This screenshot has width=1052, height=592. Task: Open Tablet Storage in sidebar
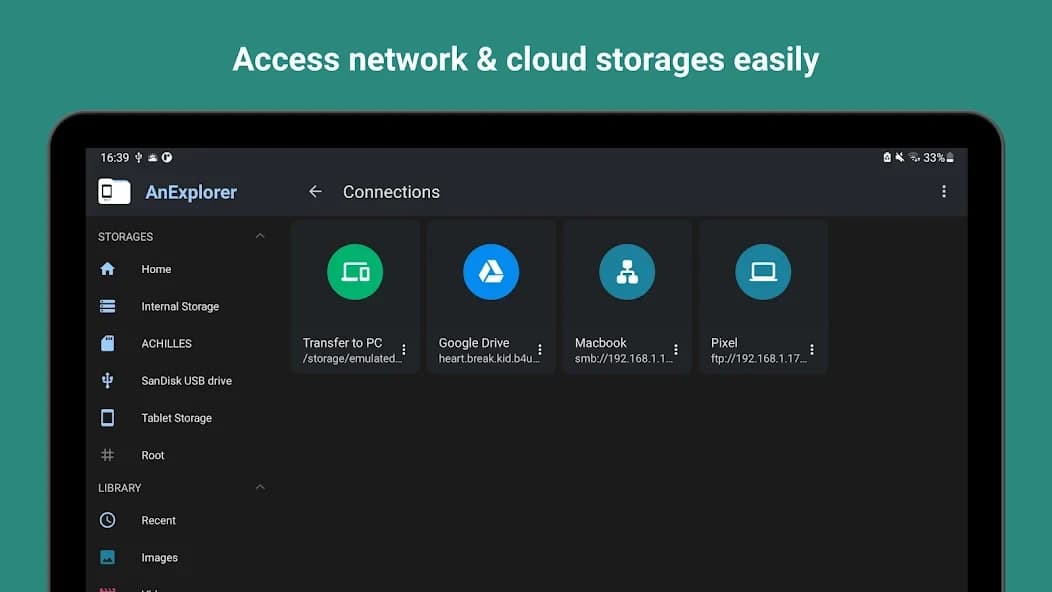pyautogui.click(x=176, y=418)
